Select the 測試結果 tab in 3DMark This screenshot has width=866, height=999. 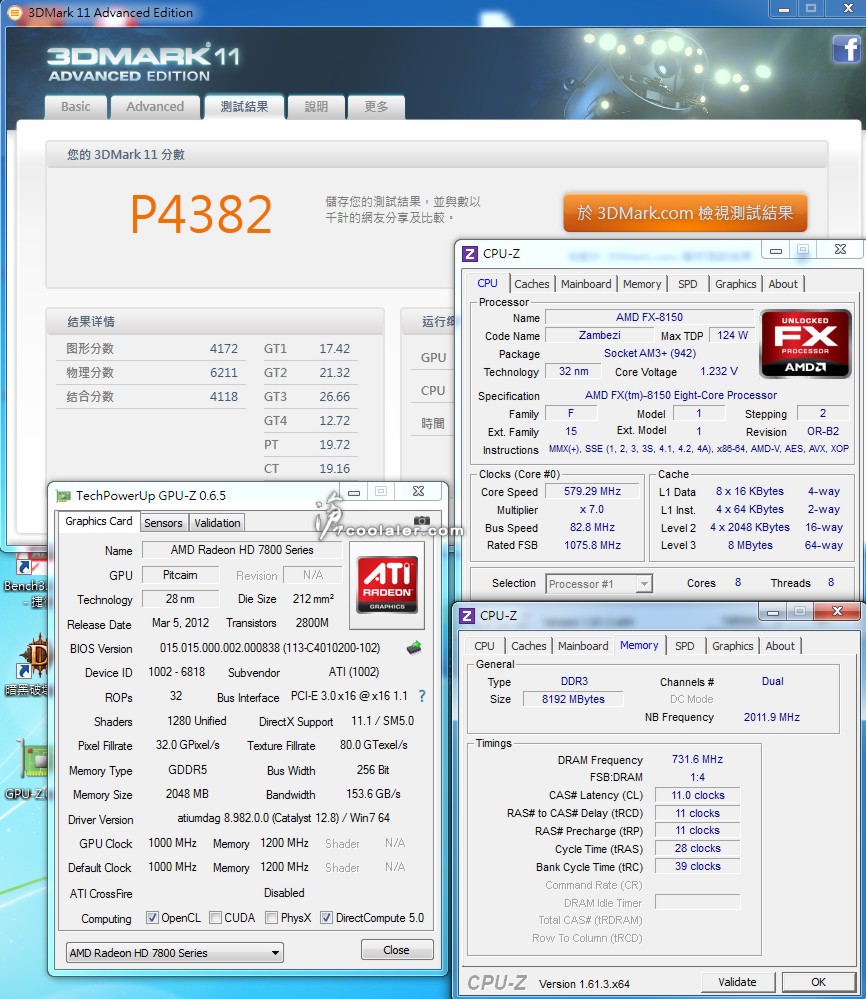[x=244, y=107]
